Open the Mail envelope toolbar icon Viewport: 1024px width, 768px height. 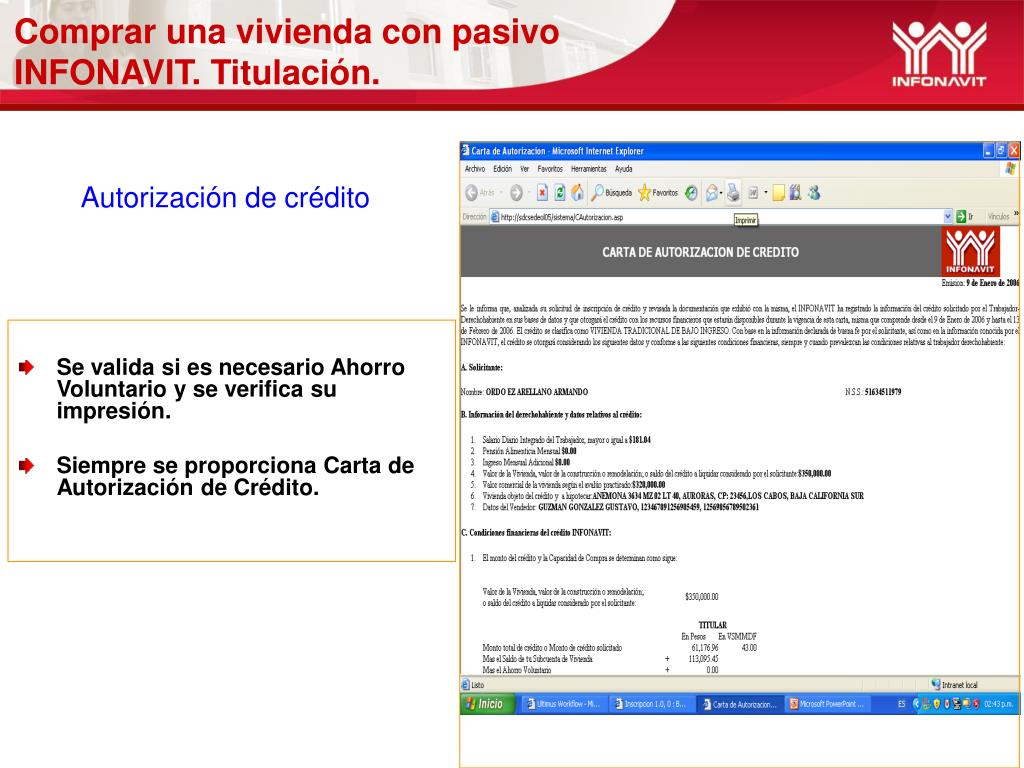tap(711, 193)
